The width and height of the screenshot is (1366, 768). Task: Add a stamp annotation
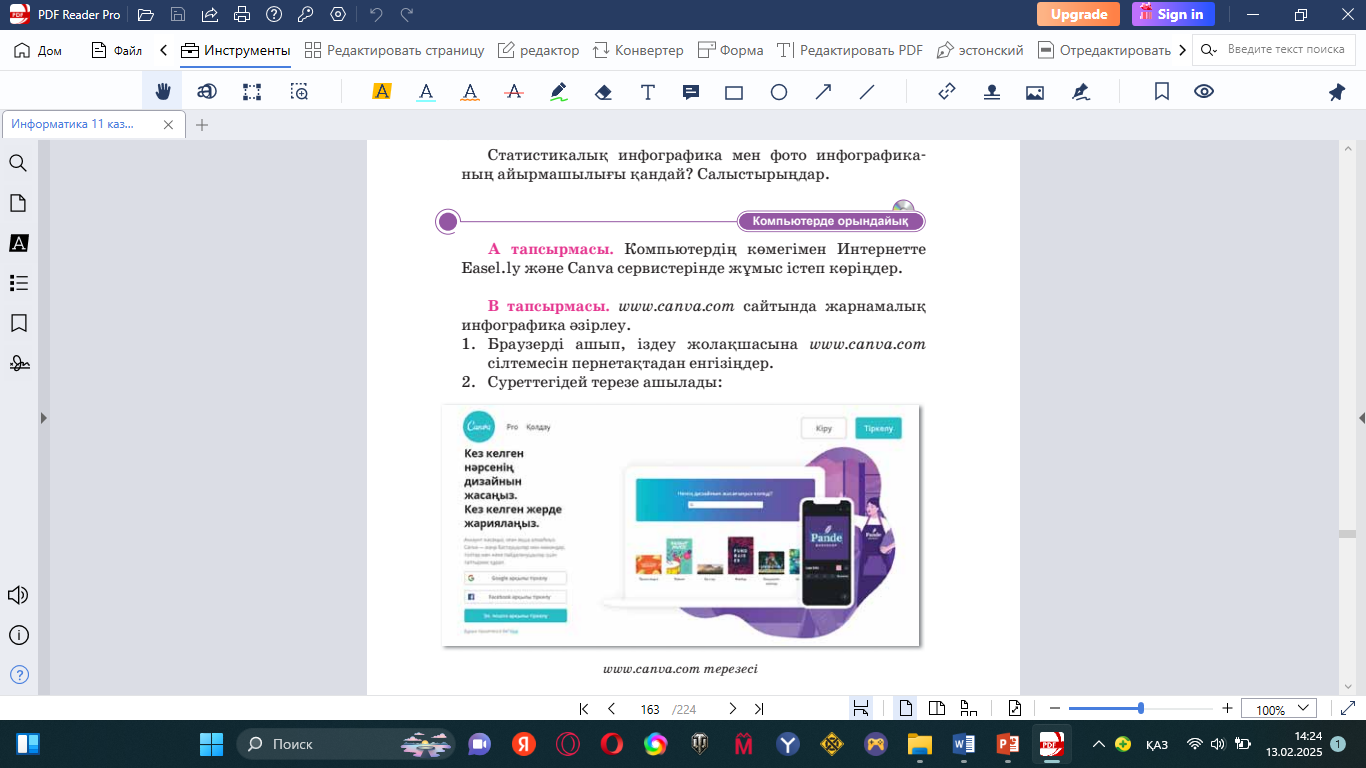click(x=991, y=92)
